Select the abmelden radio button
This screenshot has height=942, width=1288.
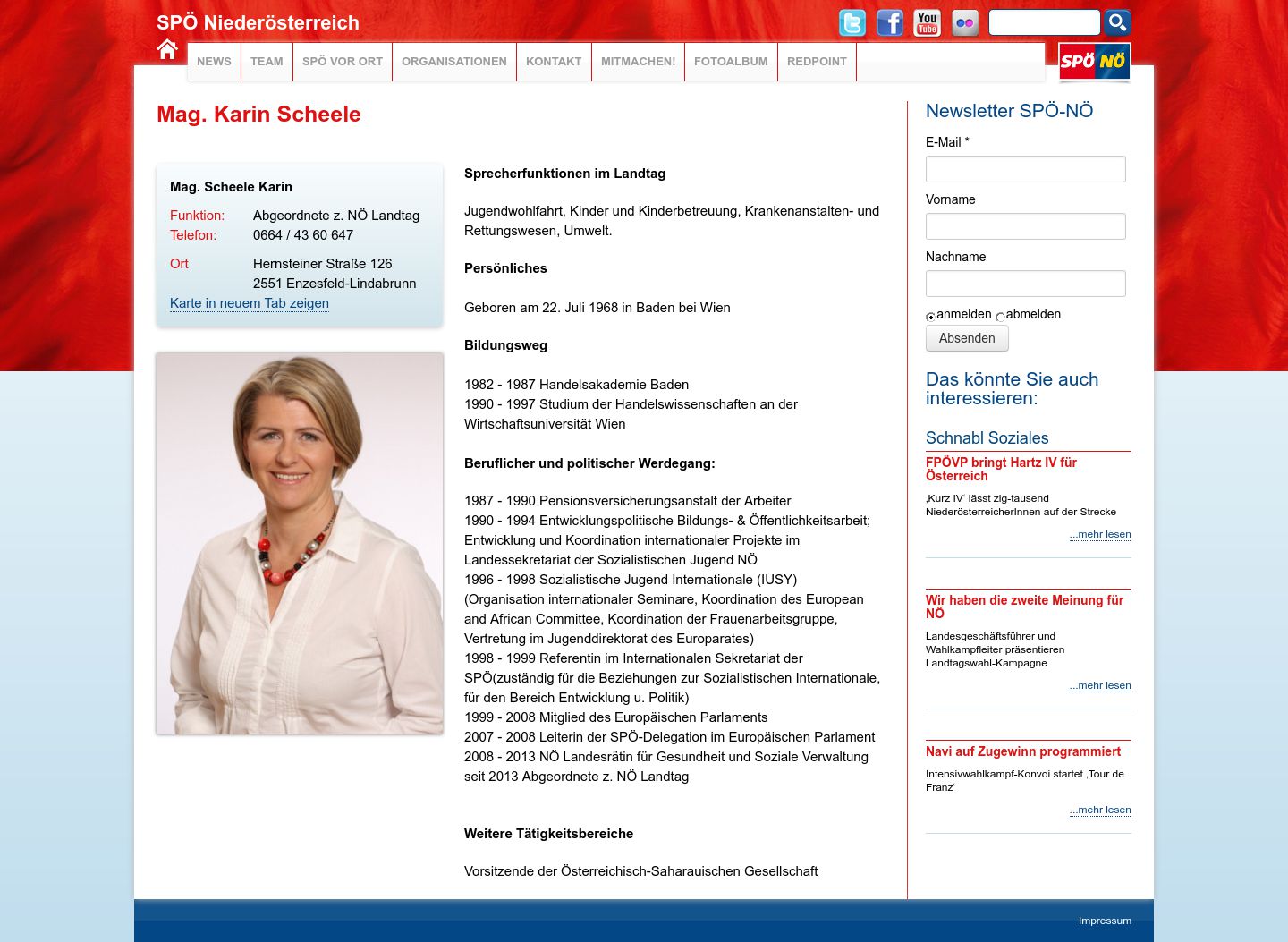(1000, 317)
